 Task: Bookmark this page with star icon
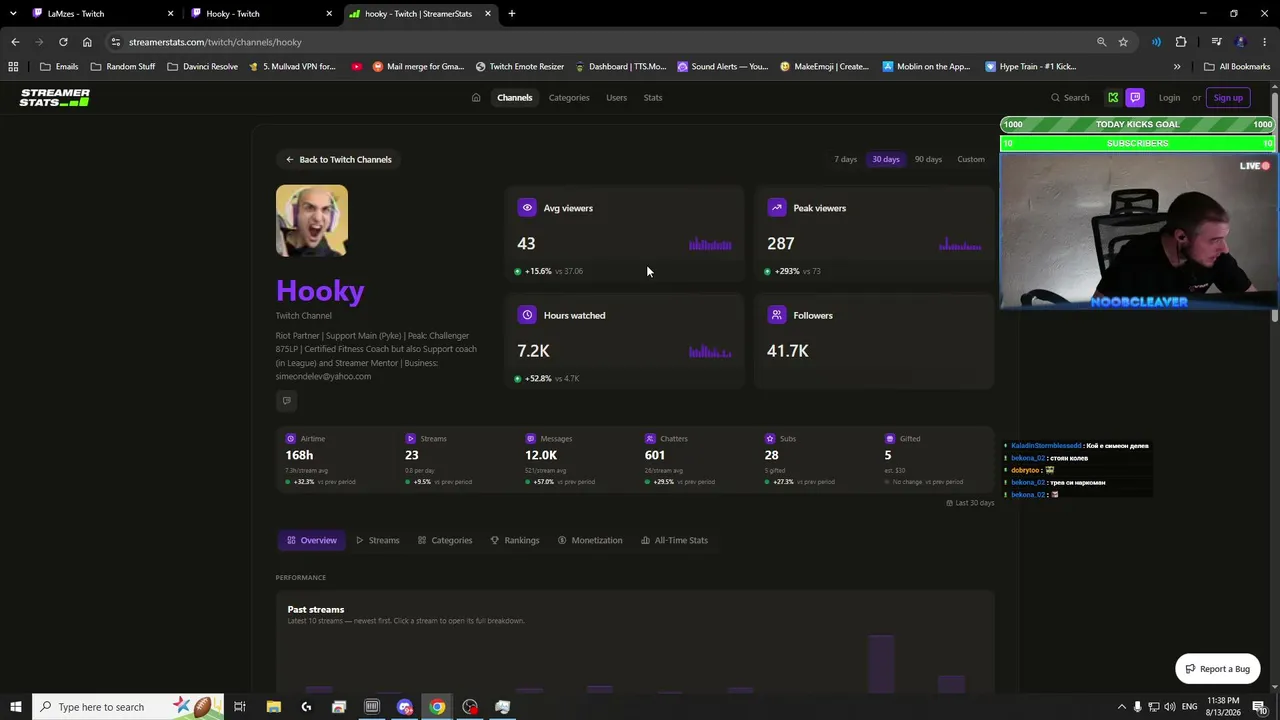(x=1123, y=42)
